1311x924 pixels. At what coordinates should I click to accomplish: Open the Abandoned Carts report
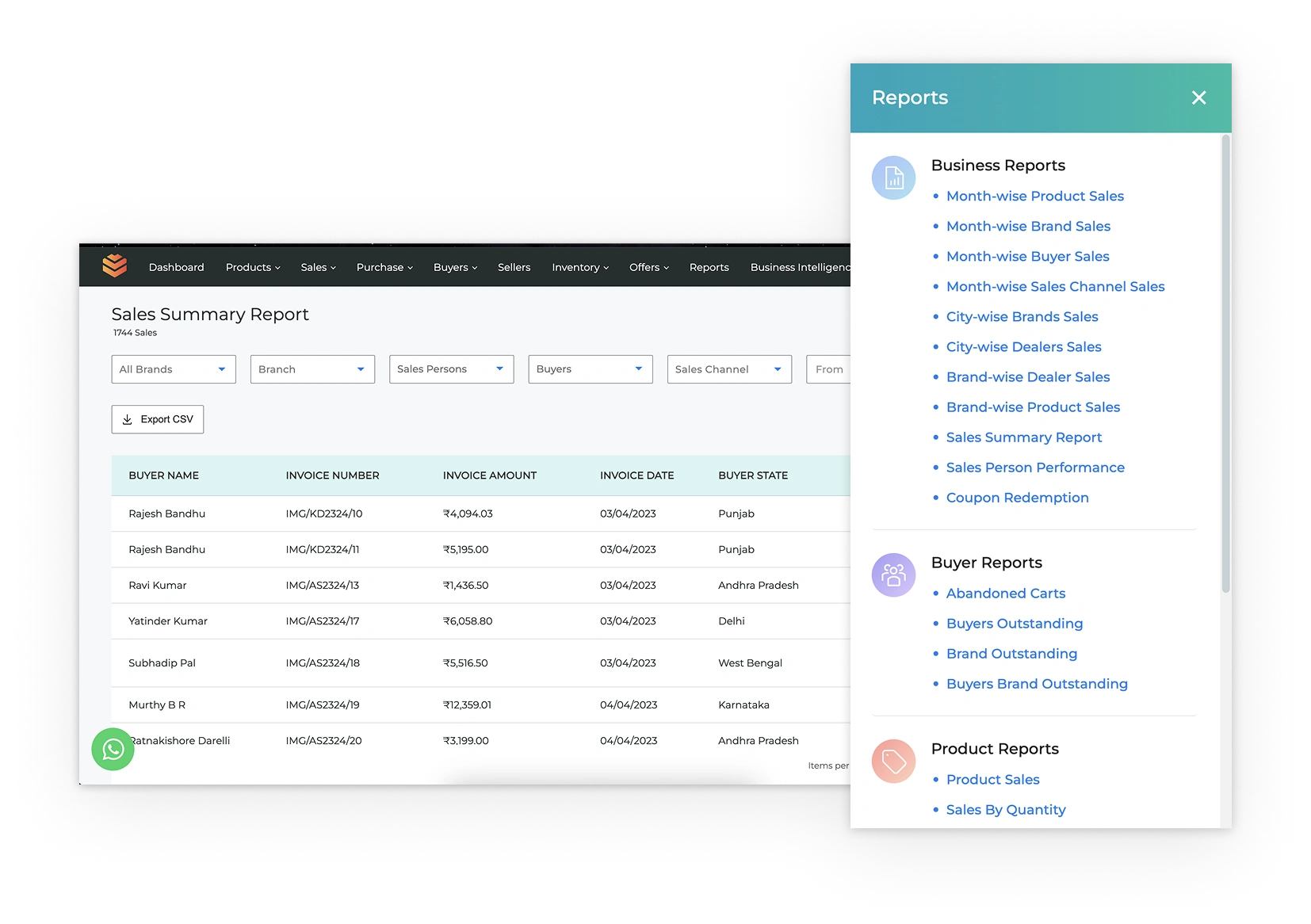(1005, 594)
